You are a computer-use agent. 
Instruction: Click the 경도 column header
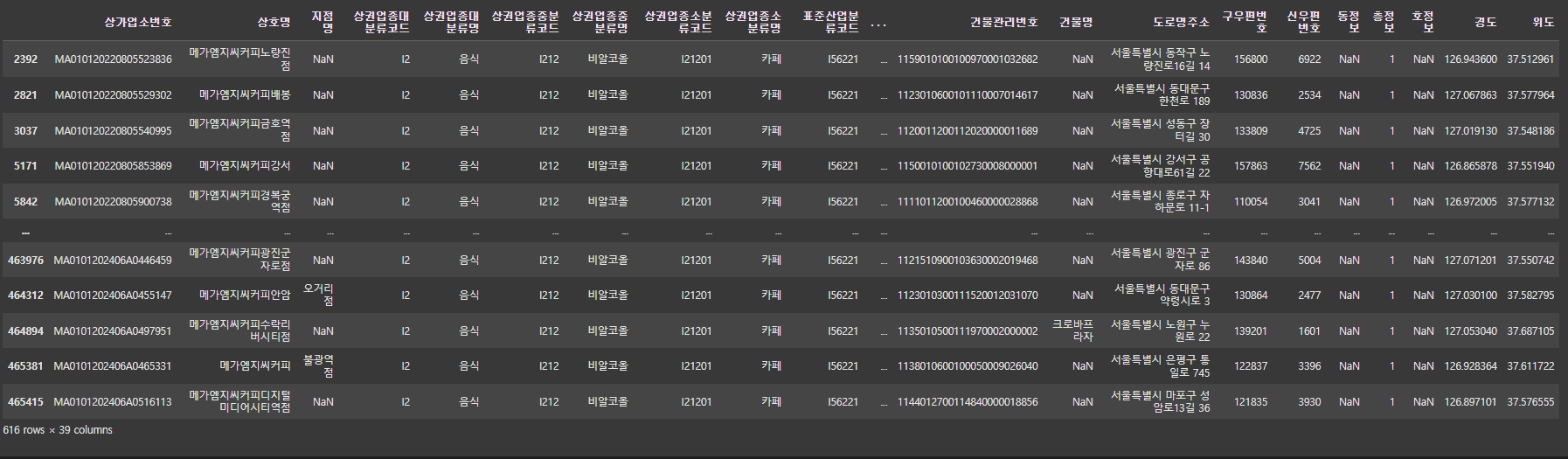[1485, 22]
